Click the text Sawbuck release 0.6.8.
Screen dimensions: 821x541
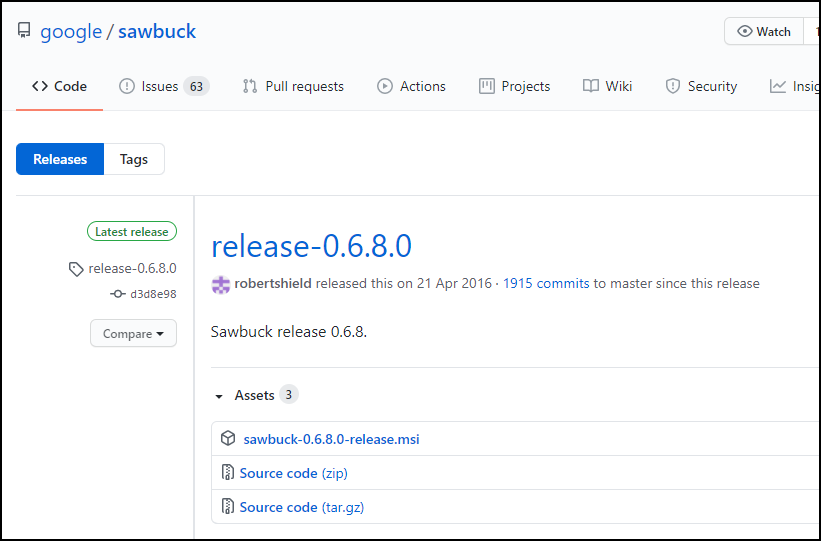(x=289, y=332)
